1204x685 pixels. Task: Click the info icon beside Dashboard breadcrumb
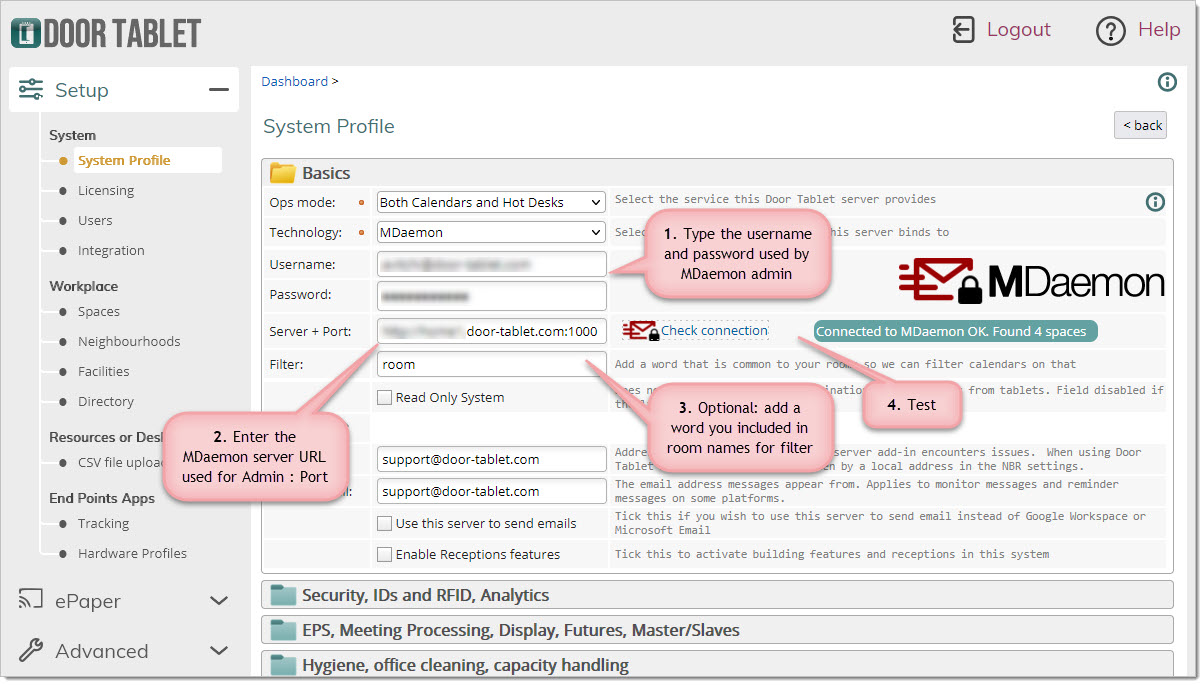click(1166, 82)
